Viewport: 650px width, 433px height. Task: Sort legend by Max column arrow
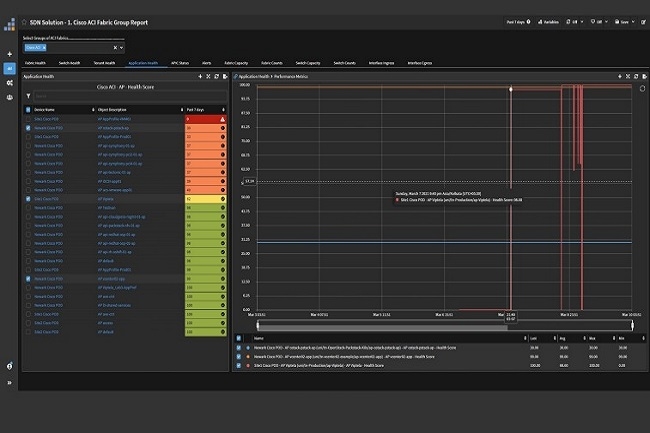(614, 338)
